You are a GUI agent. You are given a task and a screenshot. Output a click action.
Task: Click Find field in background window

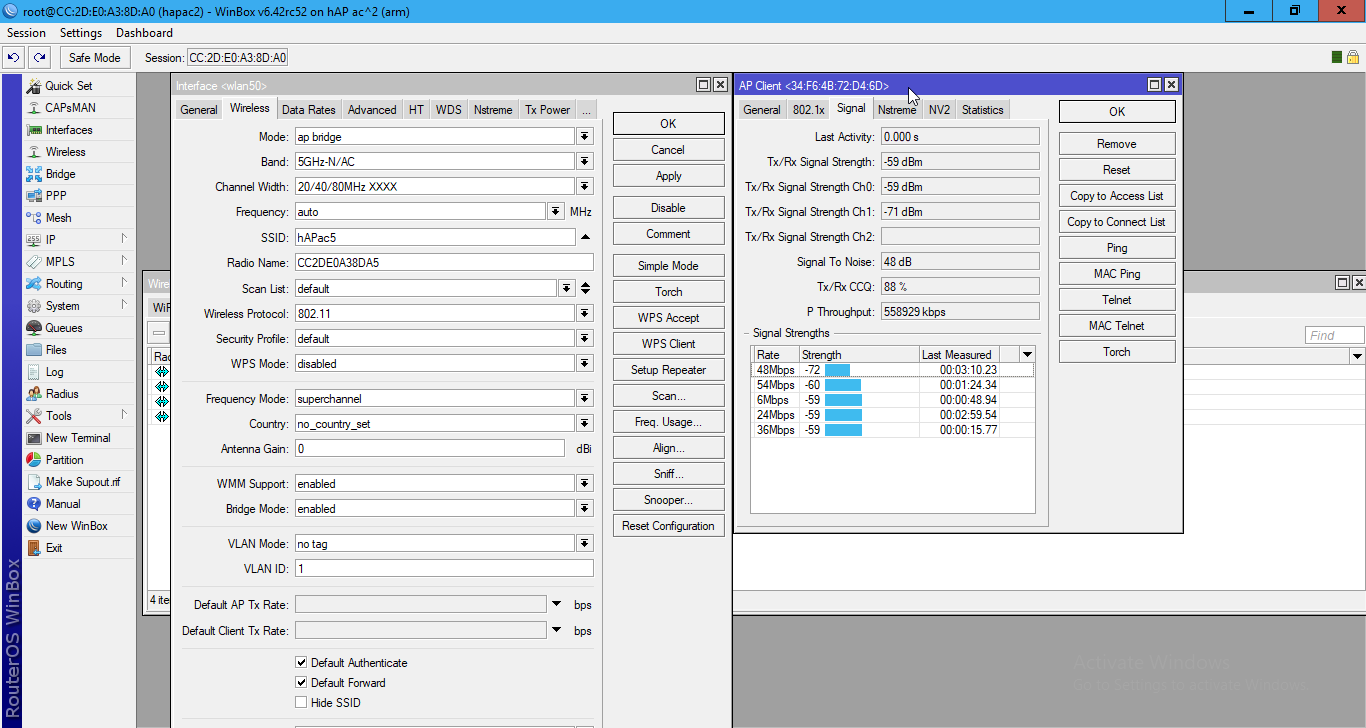coord(1334,336)
